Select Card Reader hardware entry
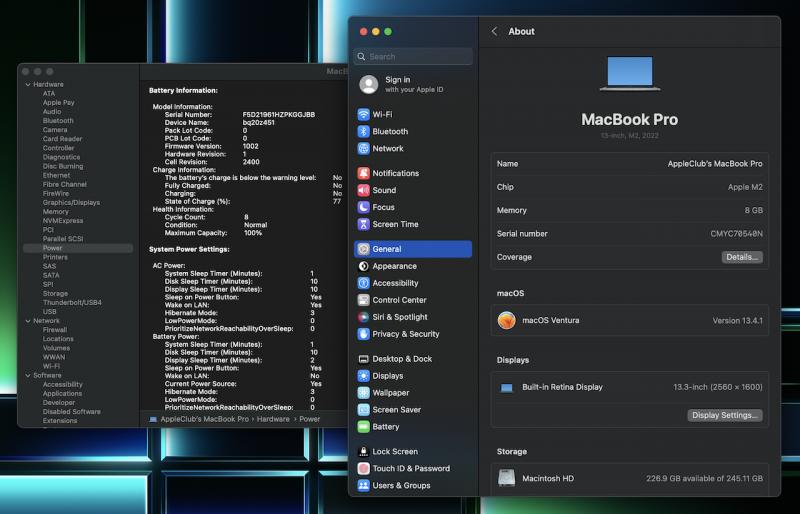The width and height of the screenshot is (800, 514). [x=62, y=139]
